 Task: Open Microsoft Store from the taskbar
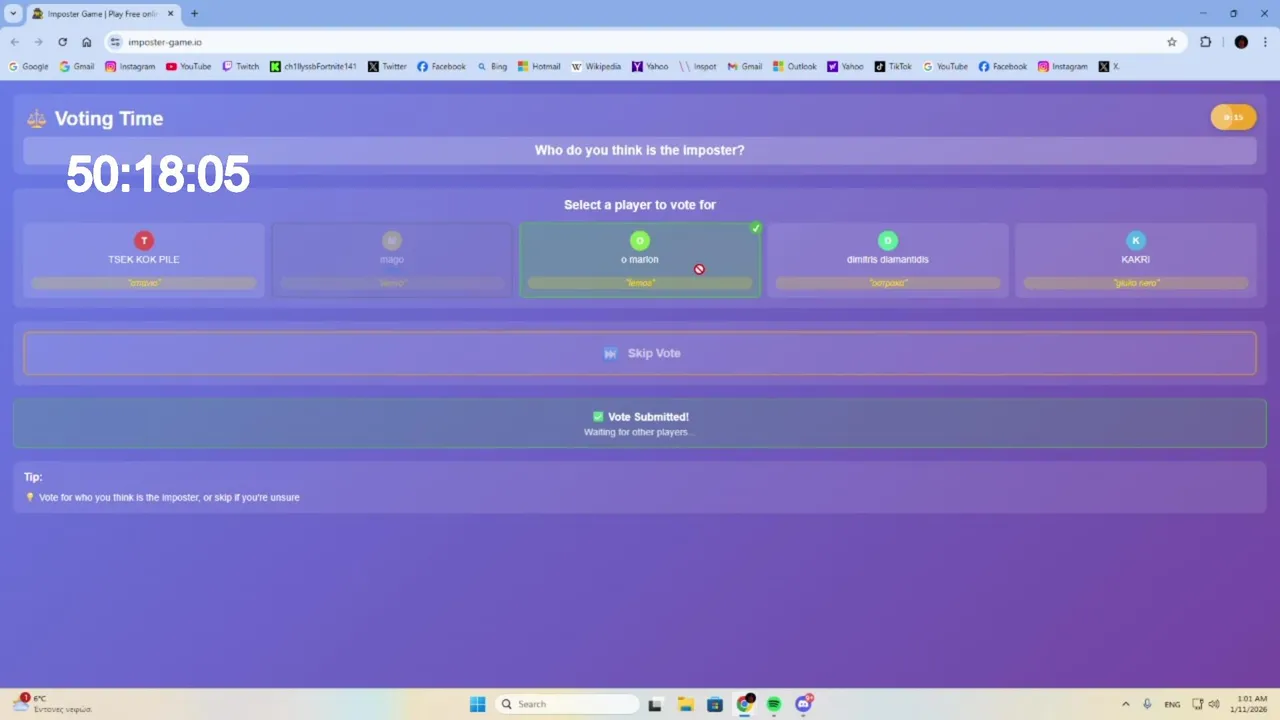pyautogui.click(x=714, y=704)
